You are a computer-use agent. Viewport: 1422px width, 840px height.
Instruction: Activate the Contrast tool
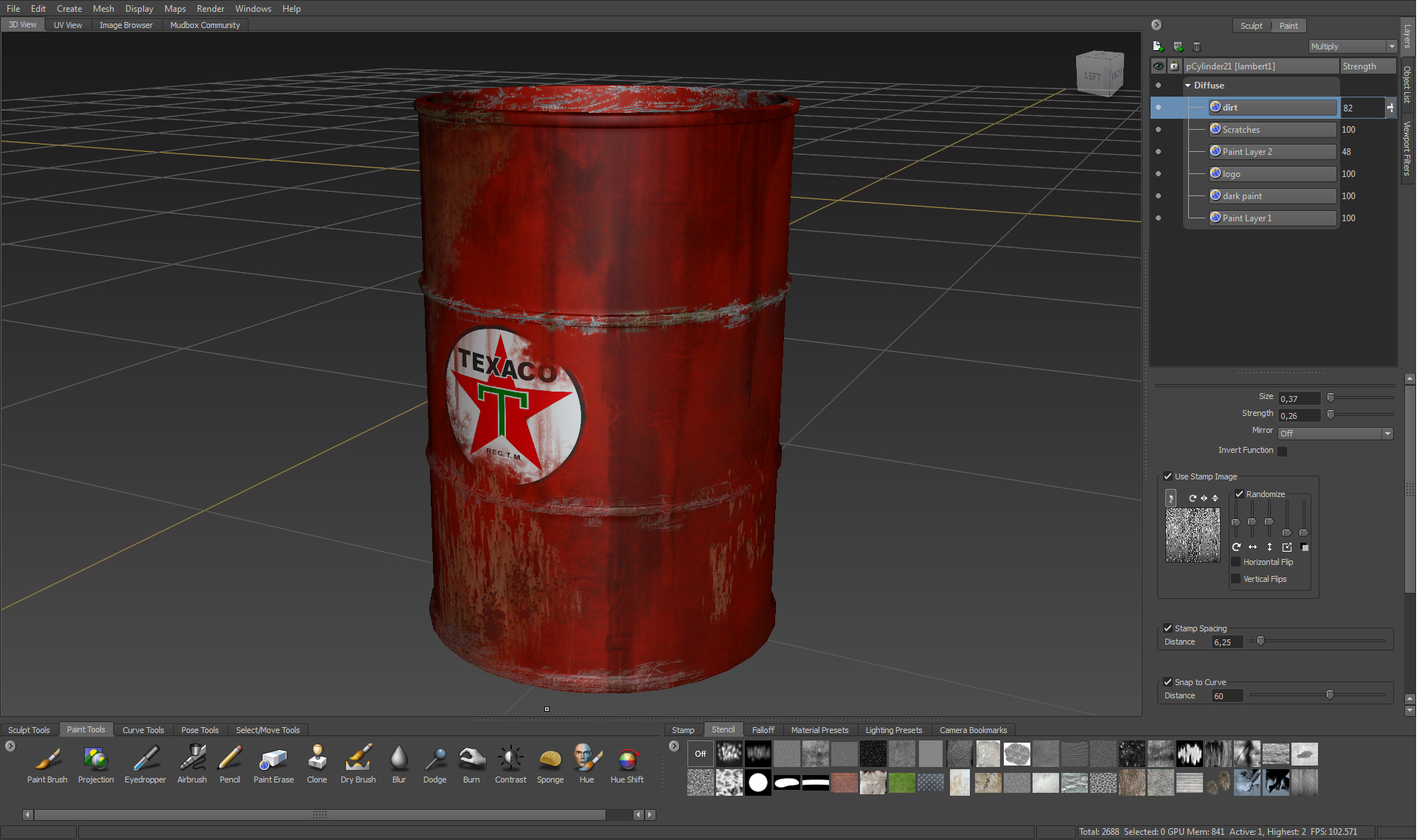[510, 763]
